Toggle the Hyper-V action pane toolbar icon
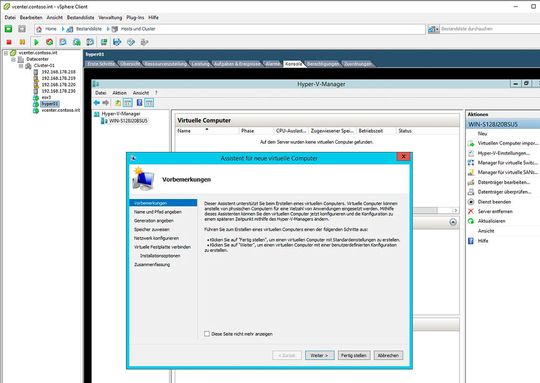The image size is (540, 383). click(149, 103)
